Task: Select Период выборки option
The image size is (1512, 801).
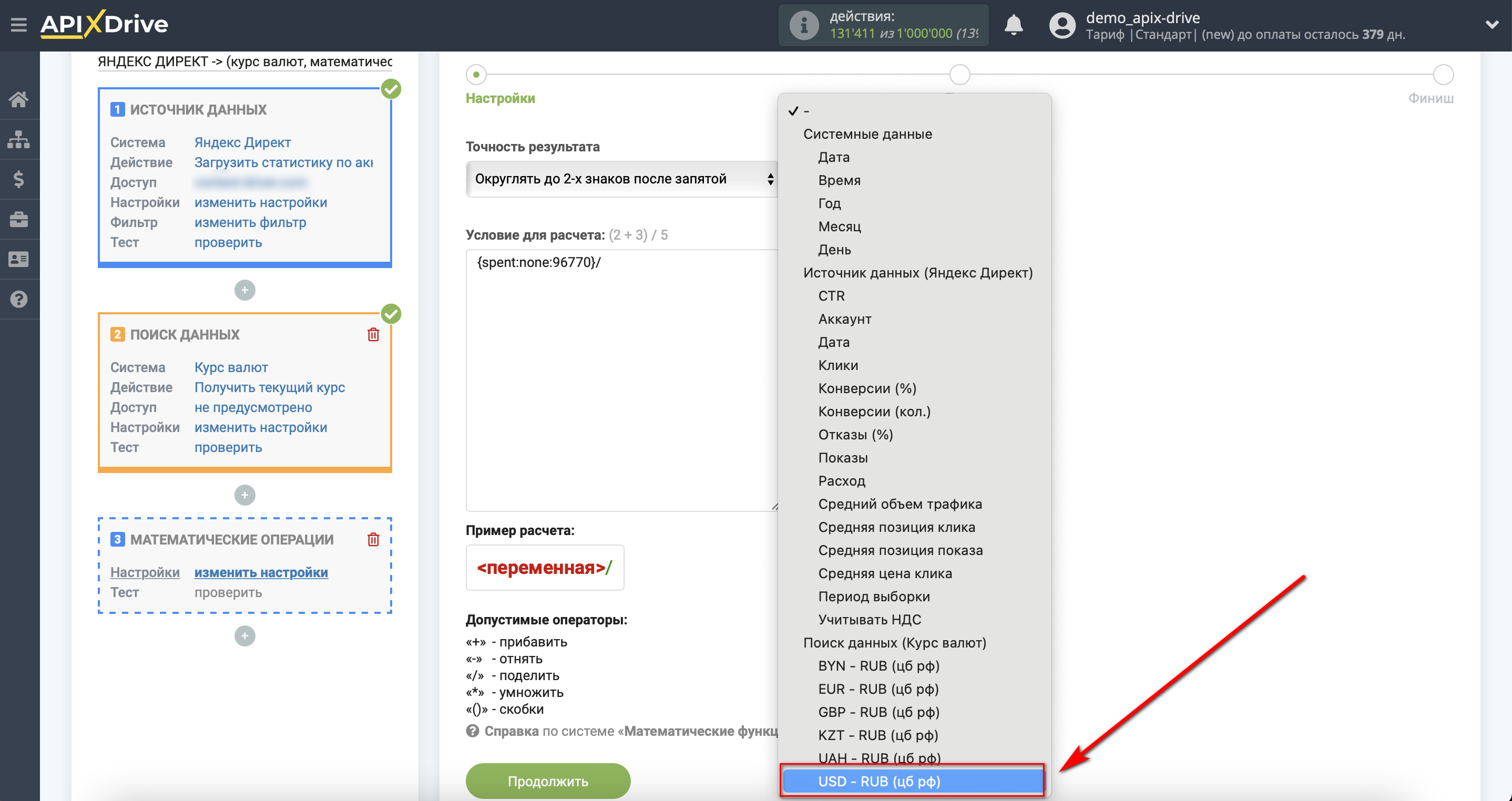Action: click(x=914, y=596)
